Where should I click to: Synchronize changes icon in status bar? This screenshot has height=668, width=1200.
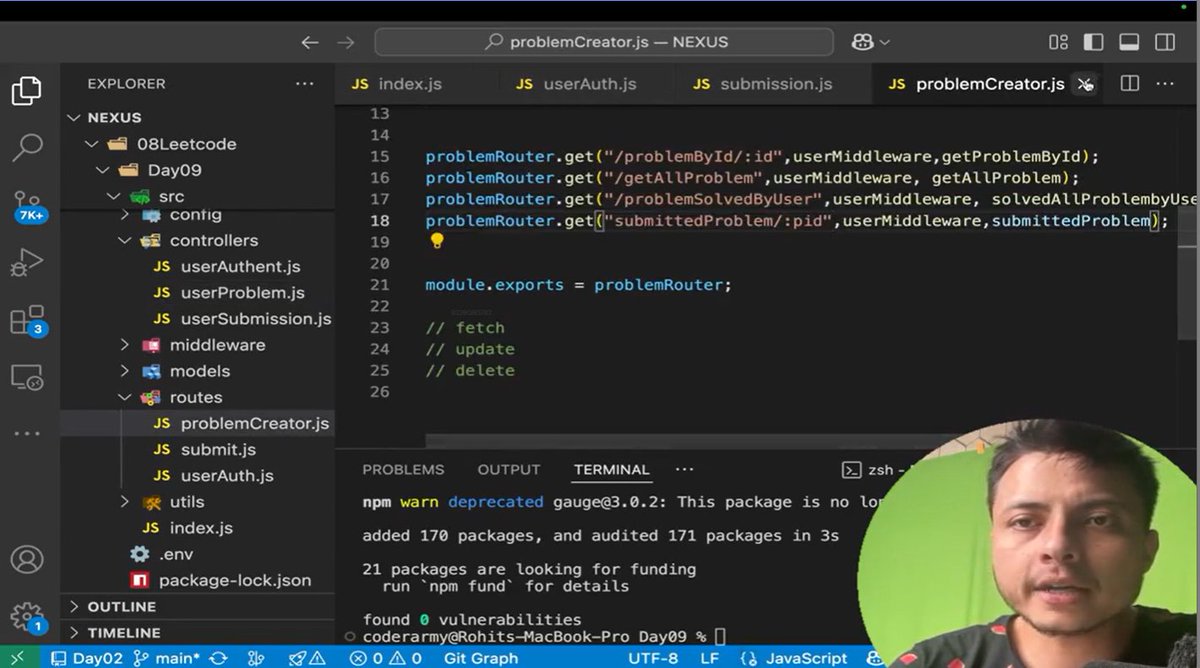[218, 658]
